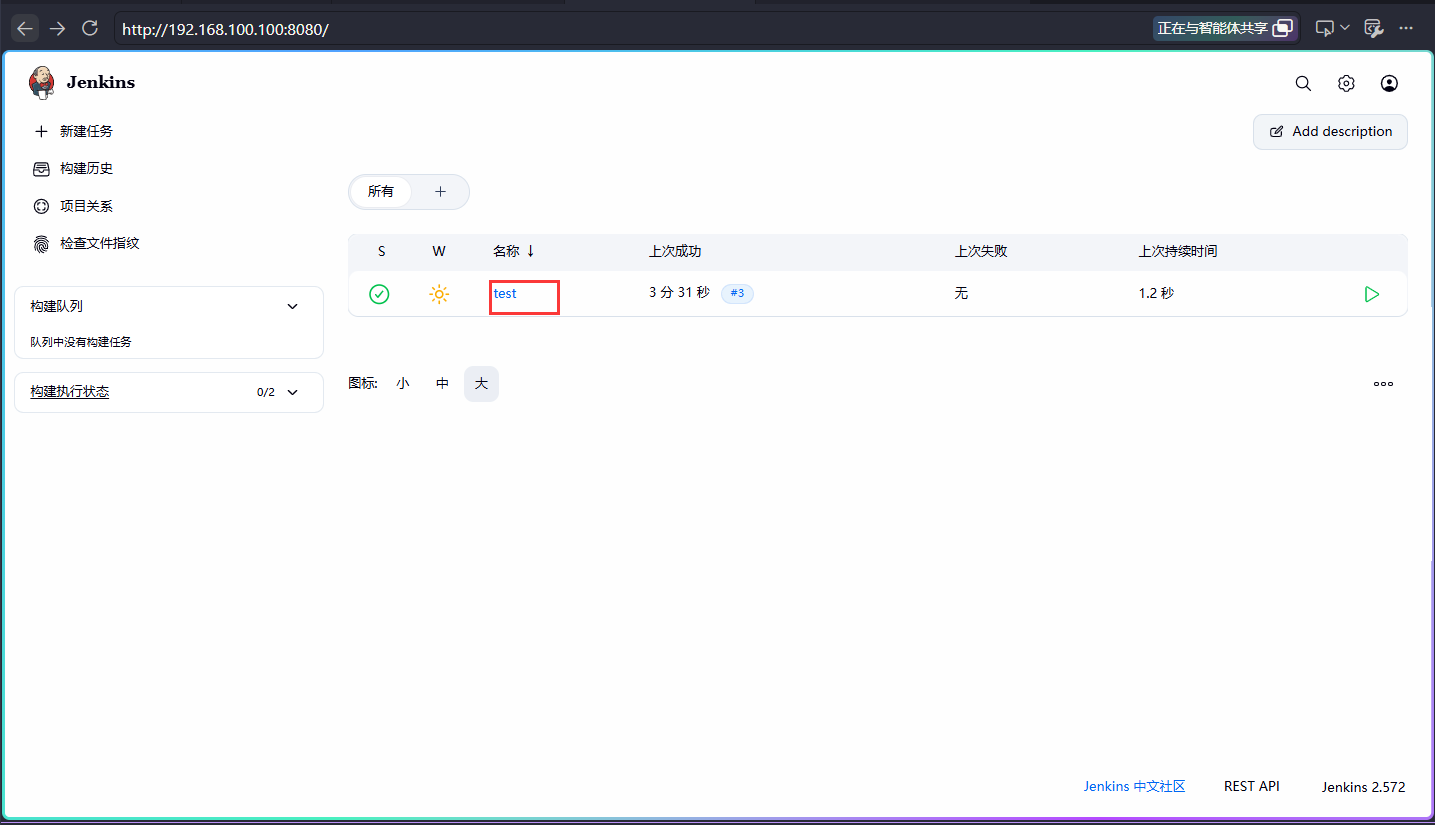Add a new view with plus tab
1435x825 pixels.
[x=440, y=191]
